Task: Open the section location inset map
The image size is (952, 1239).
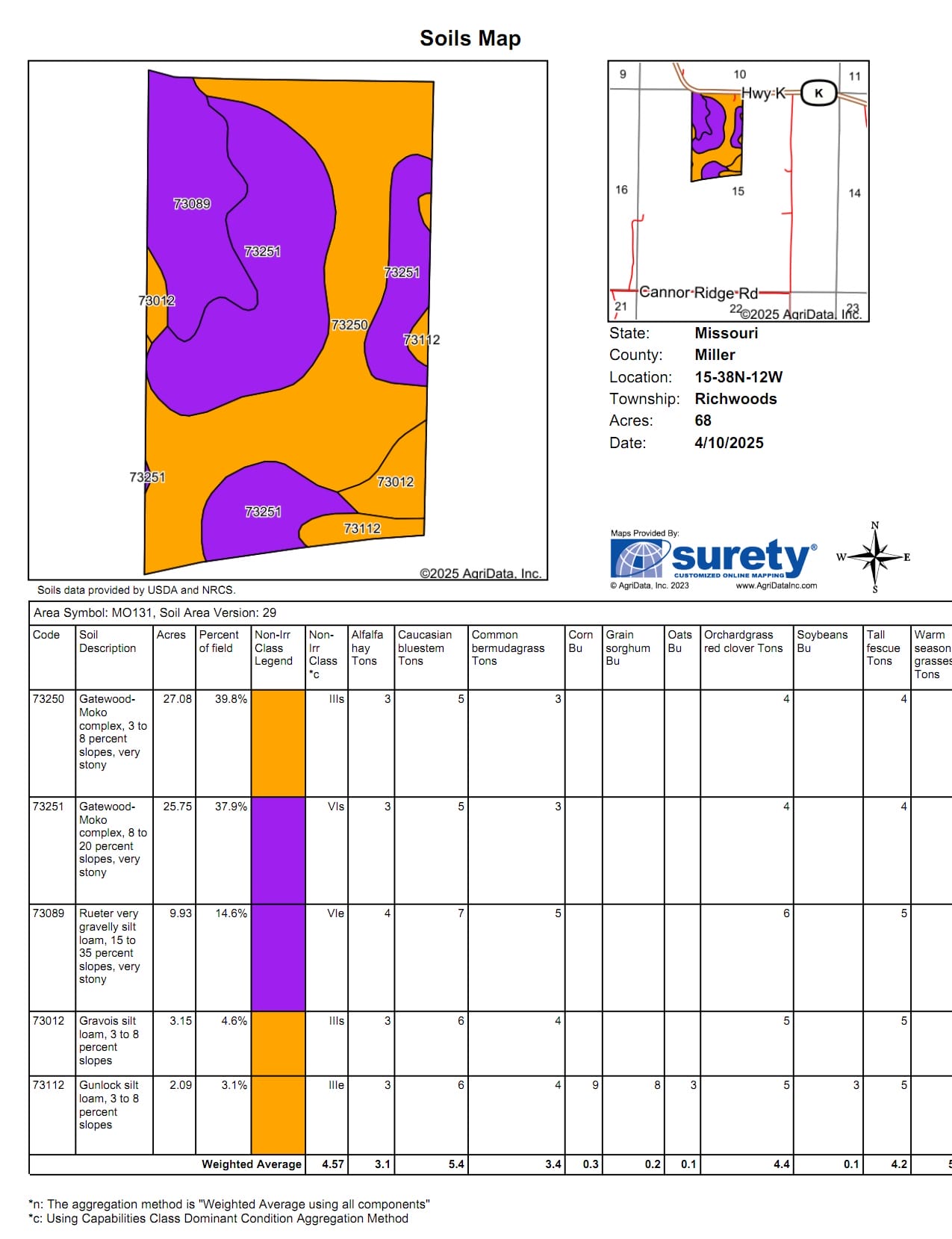Action: [738, 191]
